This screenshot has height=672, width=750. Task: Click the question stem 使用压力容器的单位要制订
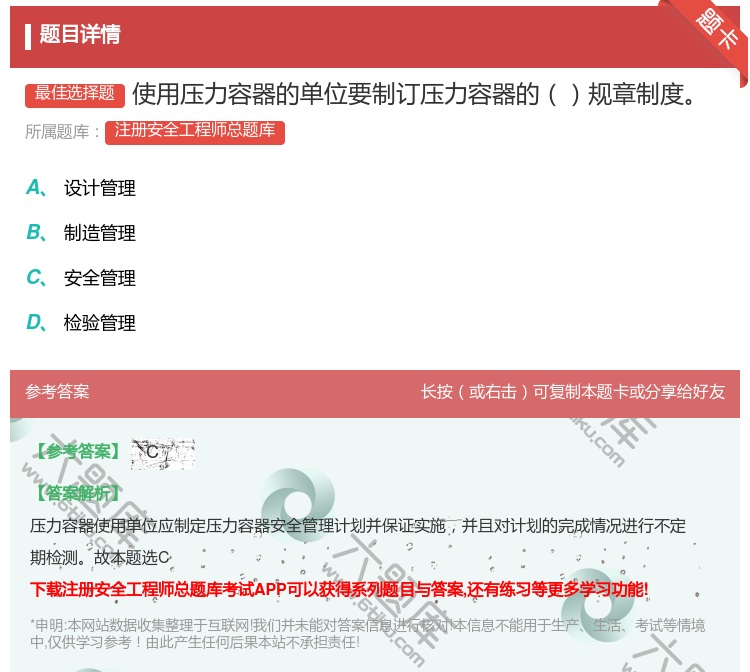click(413, 94)
